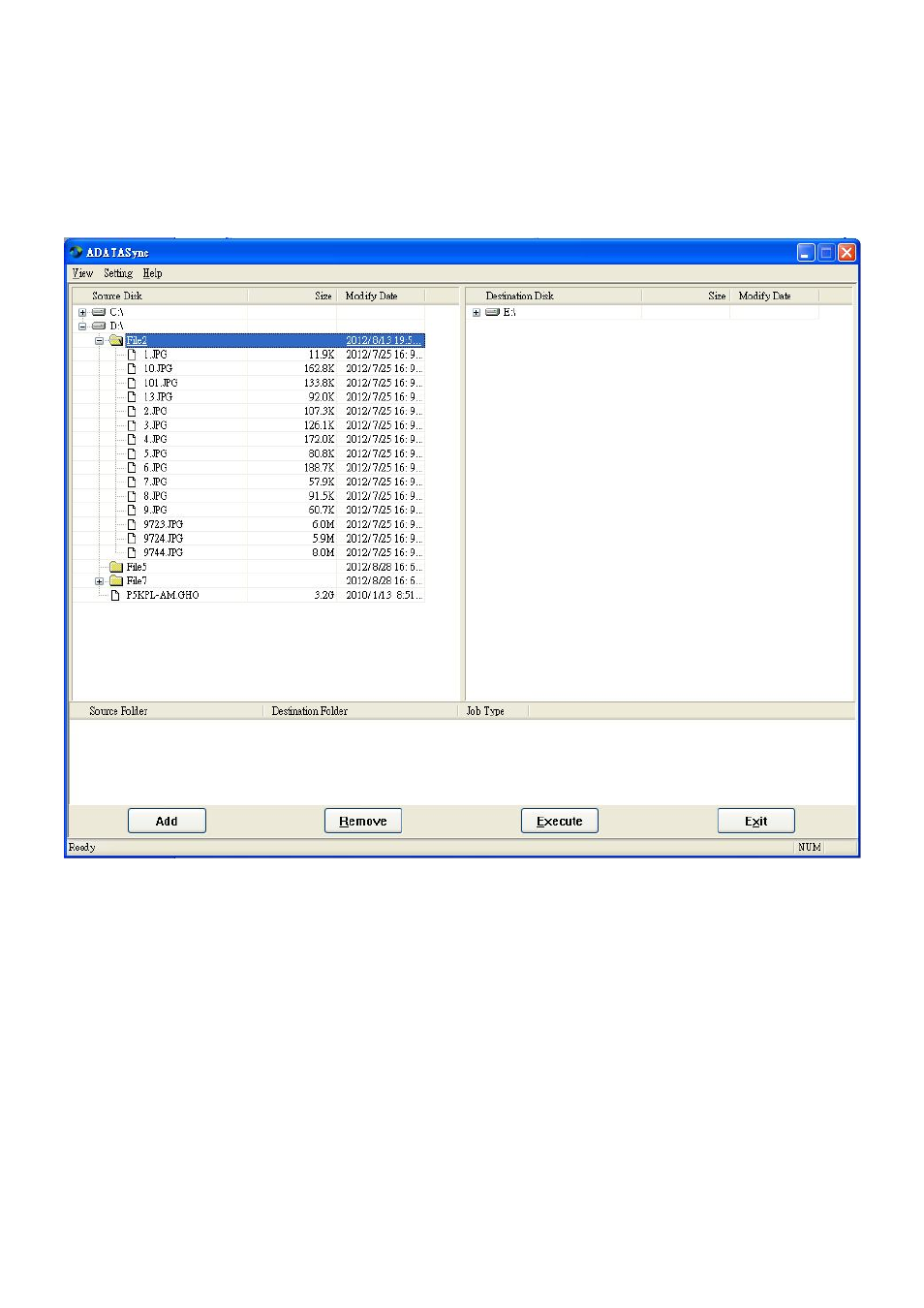Click the file icon of 9724.JPG
Image resolution: width=924 pixels, height=1308 pixels.
[132, 538]
